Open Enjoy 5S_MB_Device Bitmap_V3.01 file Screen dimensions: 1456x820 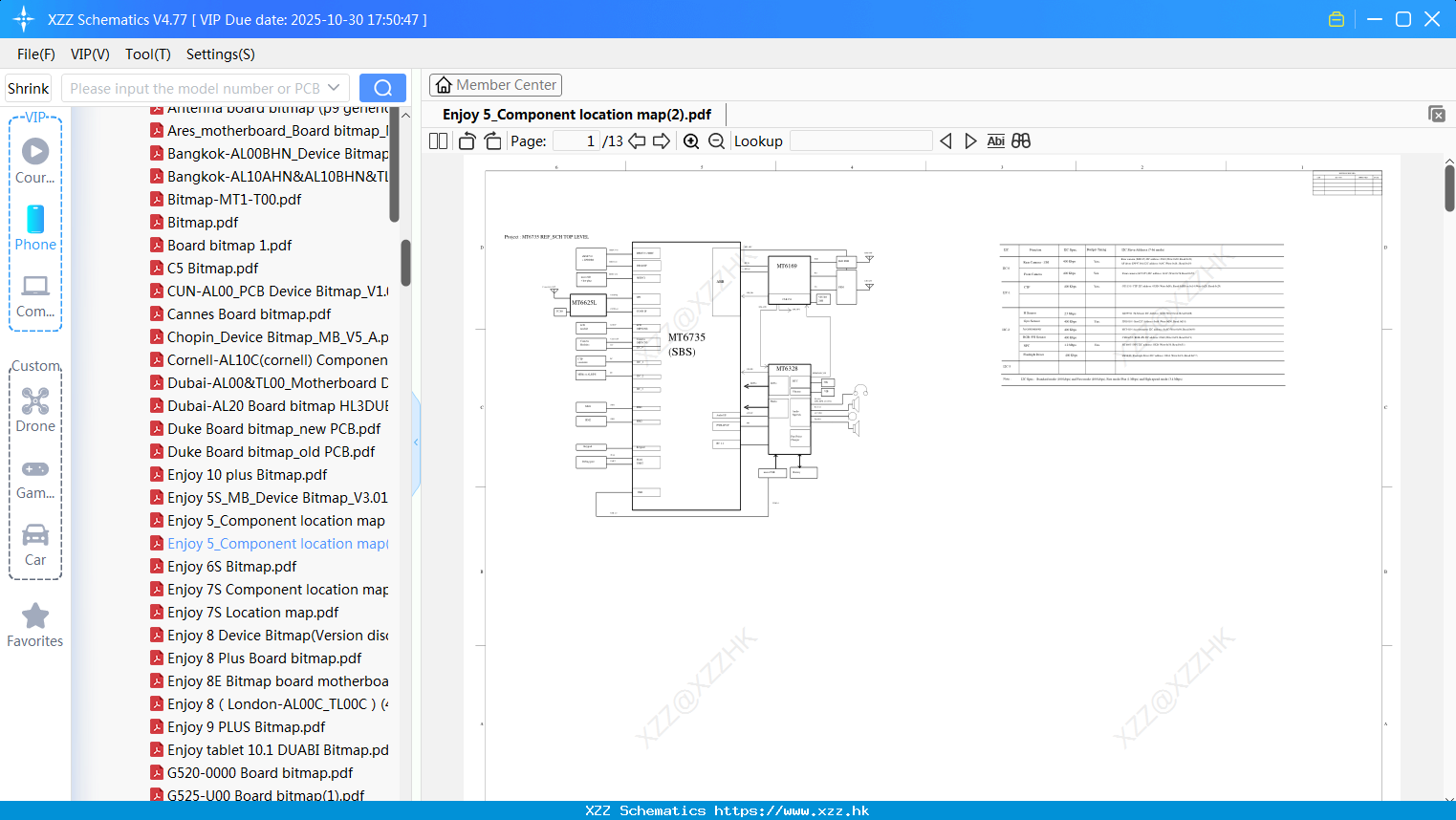(270, 497)
